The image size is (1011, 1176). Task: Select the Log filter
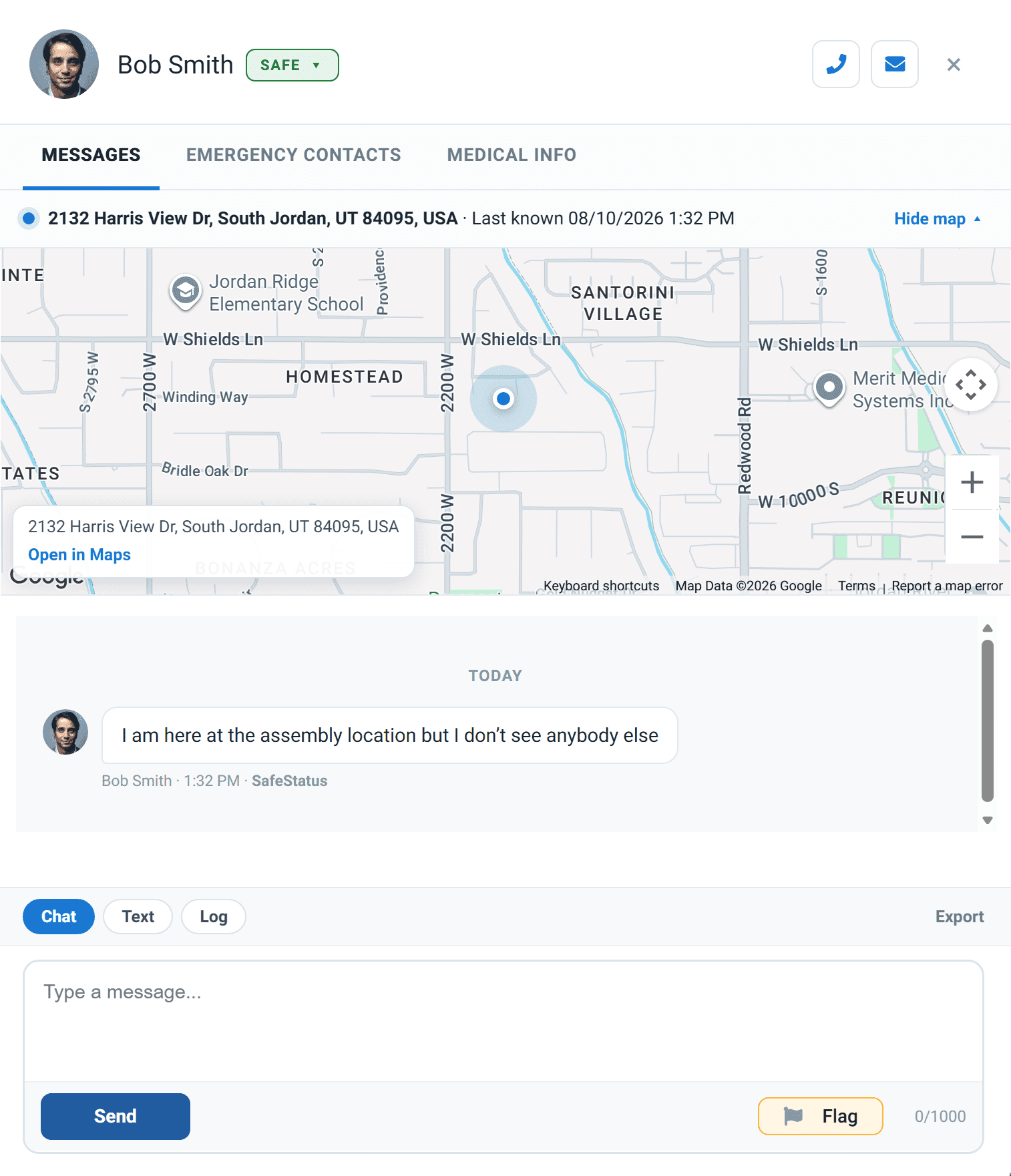[x=214, y=917]
